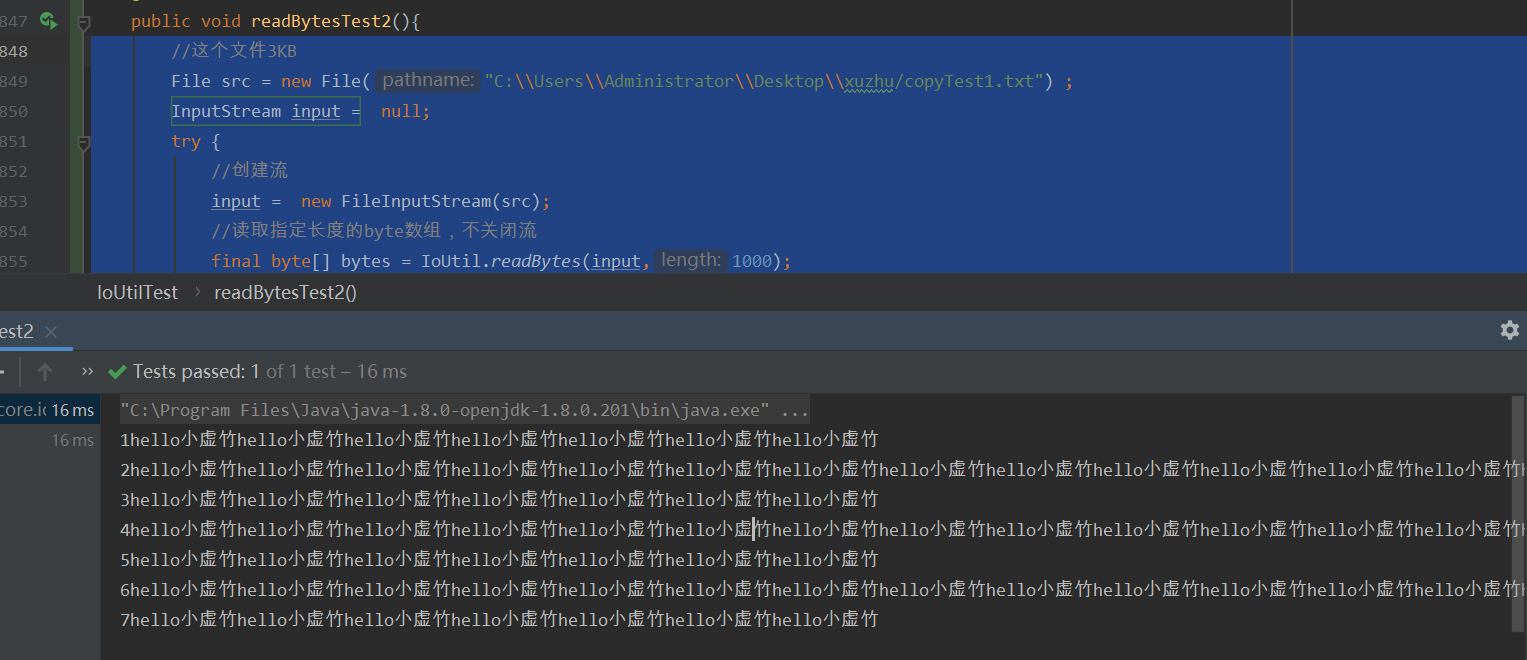Viewport: 1527px width, 660px height.
Task: Collapse the try block at line 851
Action: 84,141
